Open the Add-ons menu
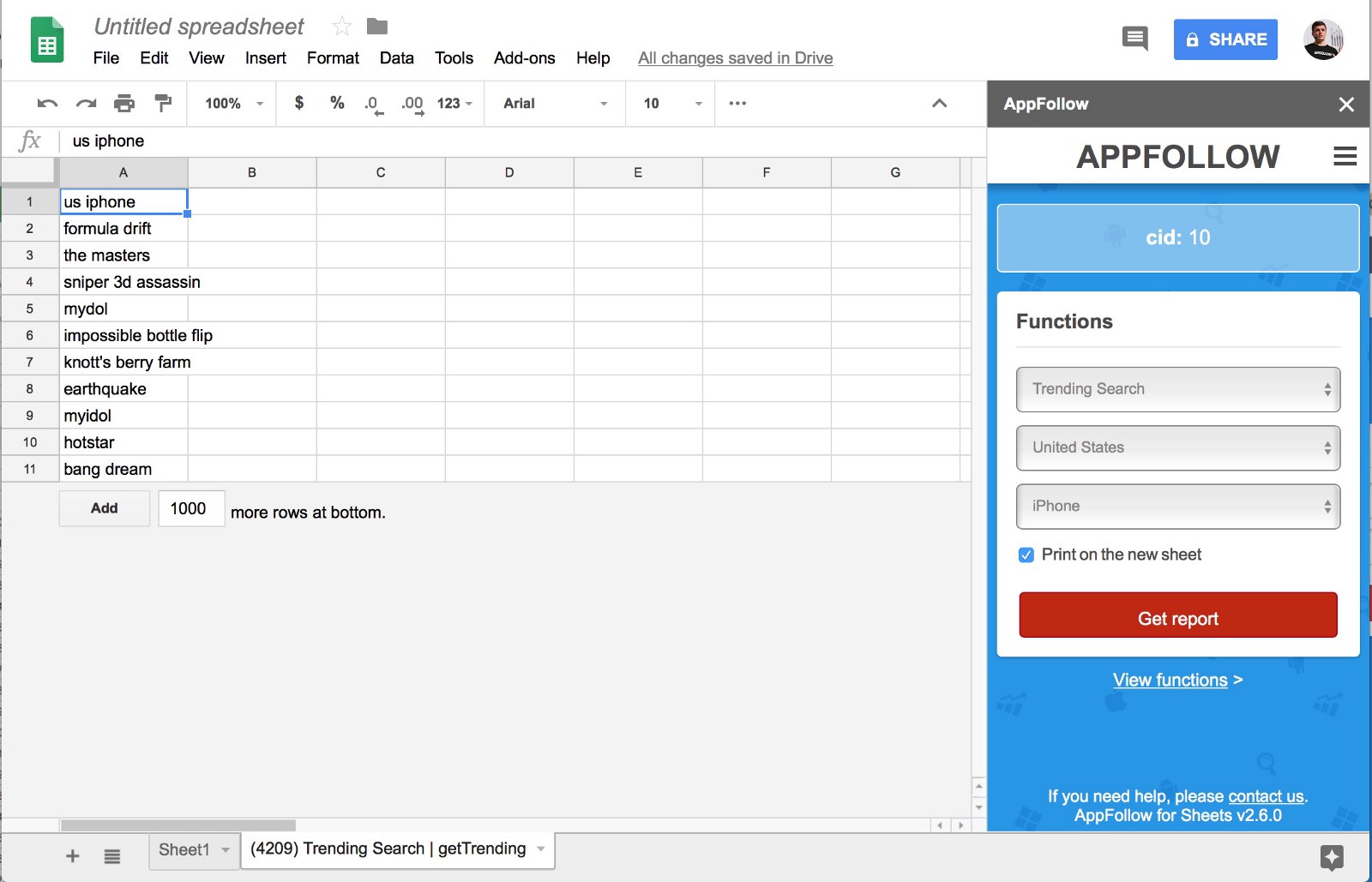The image size is (1372, 882). tap(524, 58)
